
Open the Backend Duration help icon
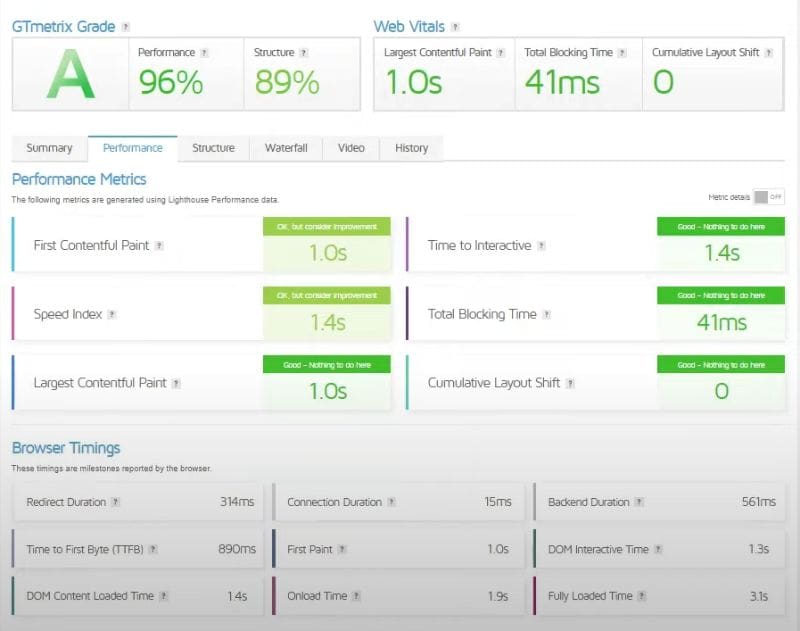[x=639, y=502]
